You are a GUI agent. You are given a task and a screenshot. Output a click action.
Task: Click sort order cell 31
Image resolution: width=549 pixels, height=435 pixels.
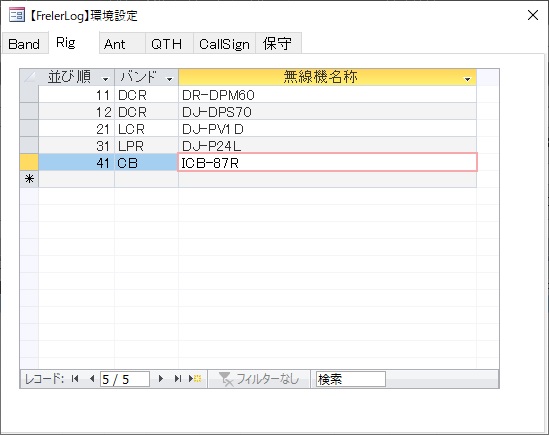pos(76,146)
